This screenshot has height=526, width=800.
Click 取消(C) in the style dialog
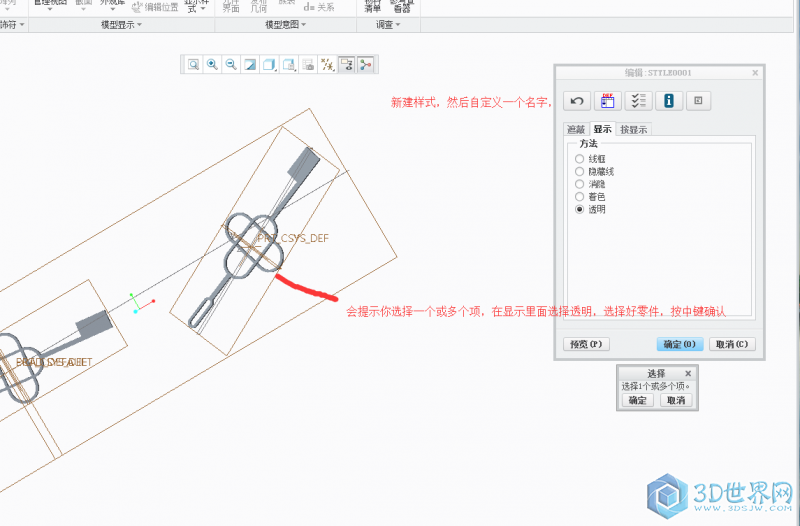coord(732,344)
